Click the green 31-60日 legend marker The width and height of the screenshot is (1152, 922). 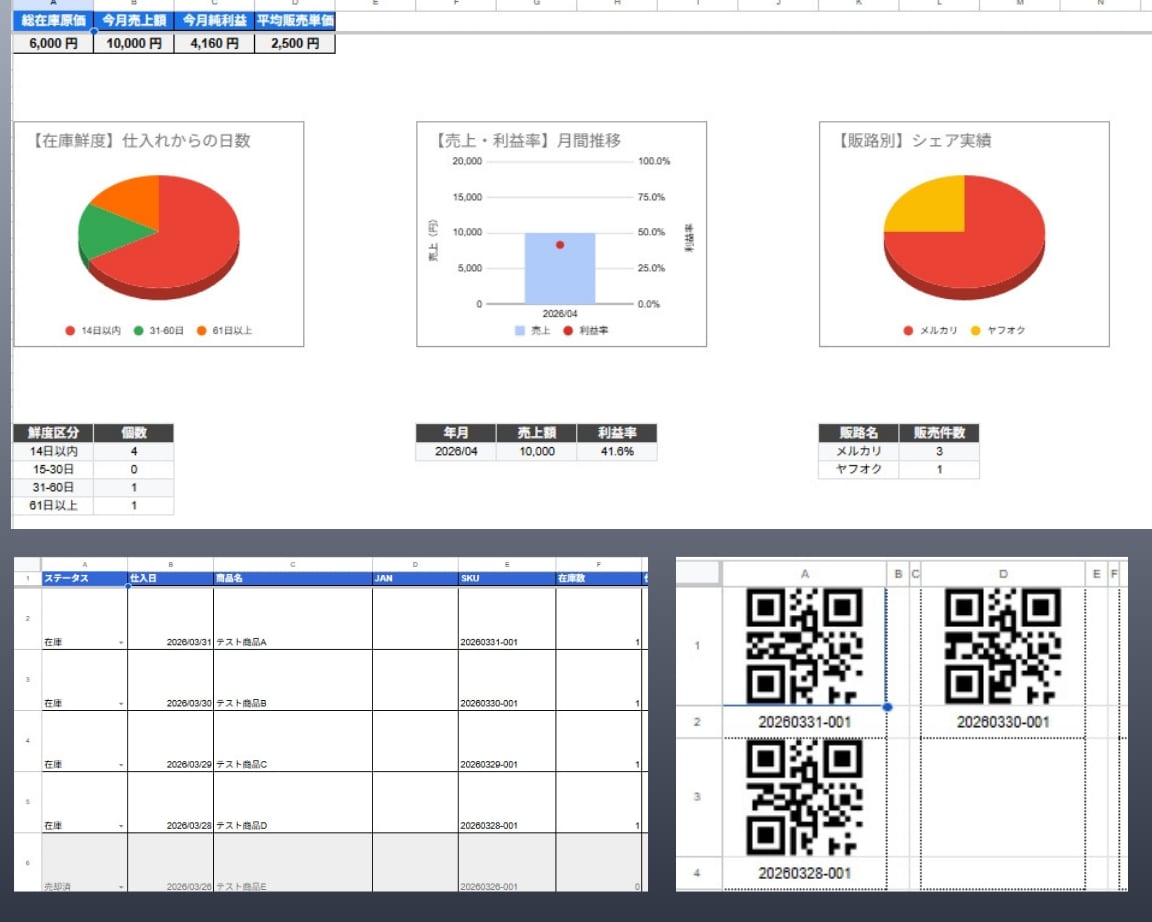[138, 331]
